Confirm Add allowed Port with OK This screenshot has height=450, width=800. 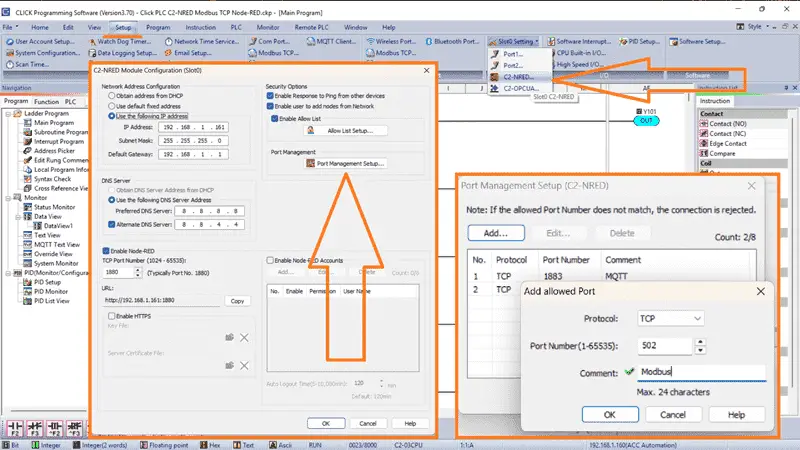(610, 414)
